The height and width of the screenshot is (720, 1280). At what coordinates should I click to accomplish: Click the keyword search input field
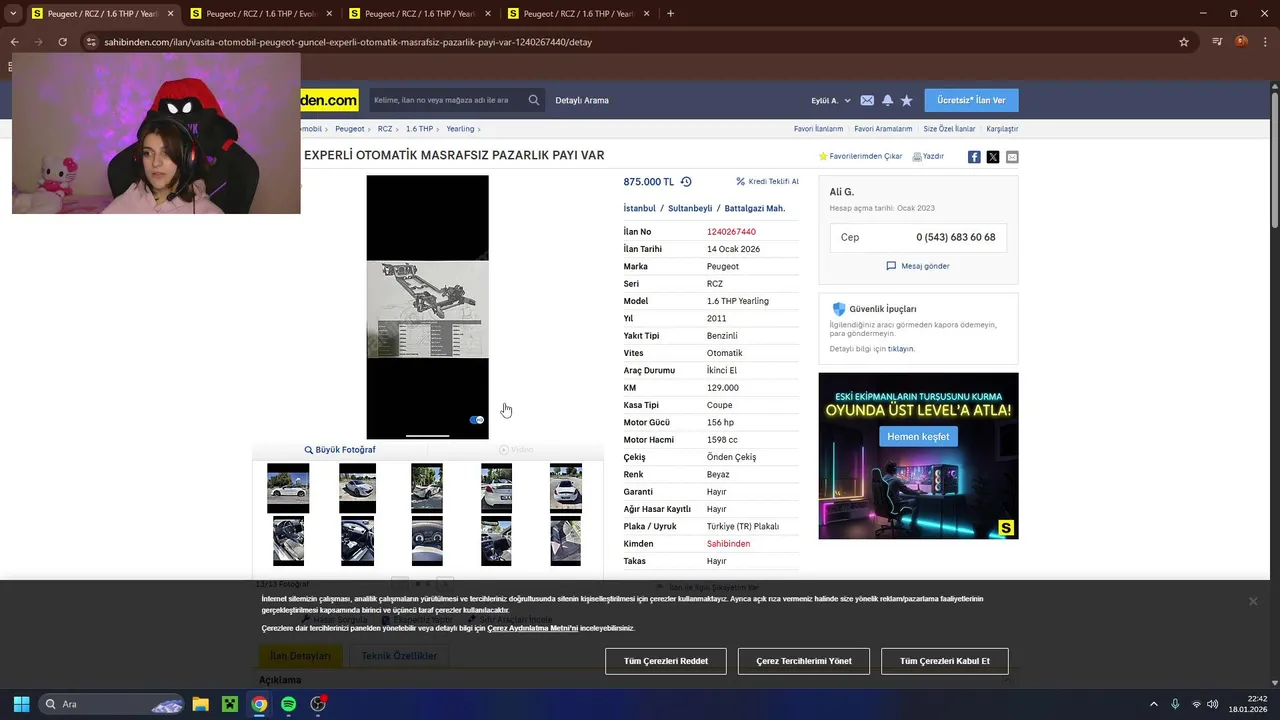447,100
